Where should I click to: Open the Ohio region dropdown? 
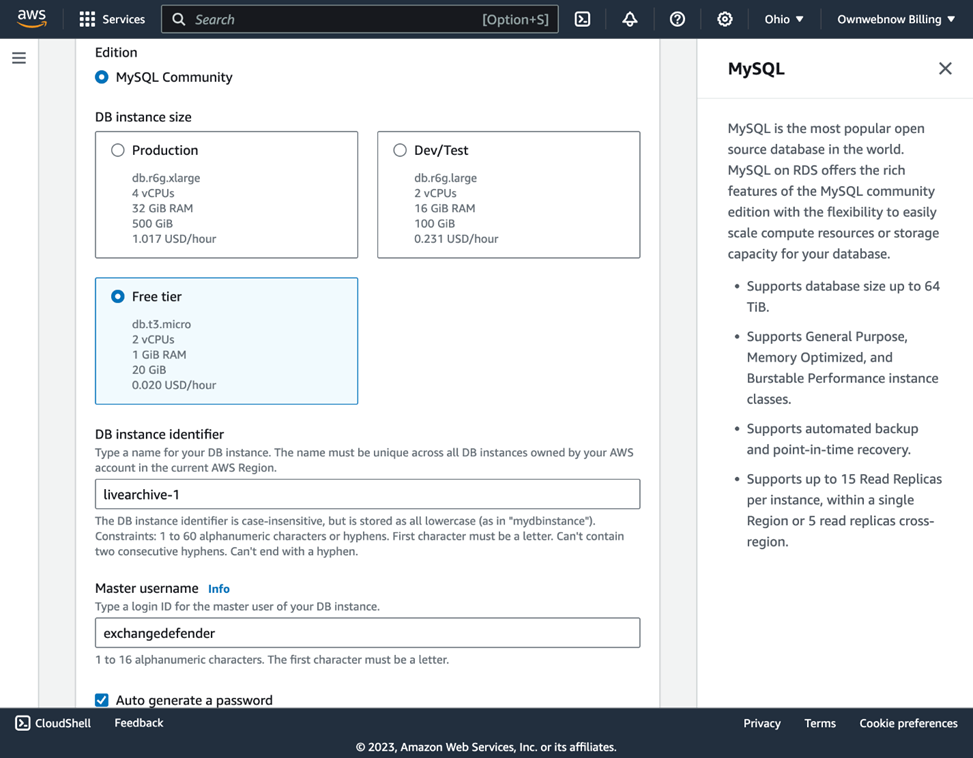(784, 19)
